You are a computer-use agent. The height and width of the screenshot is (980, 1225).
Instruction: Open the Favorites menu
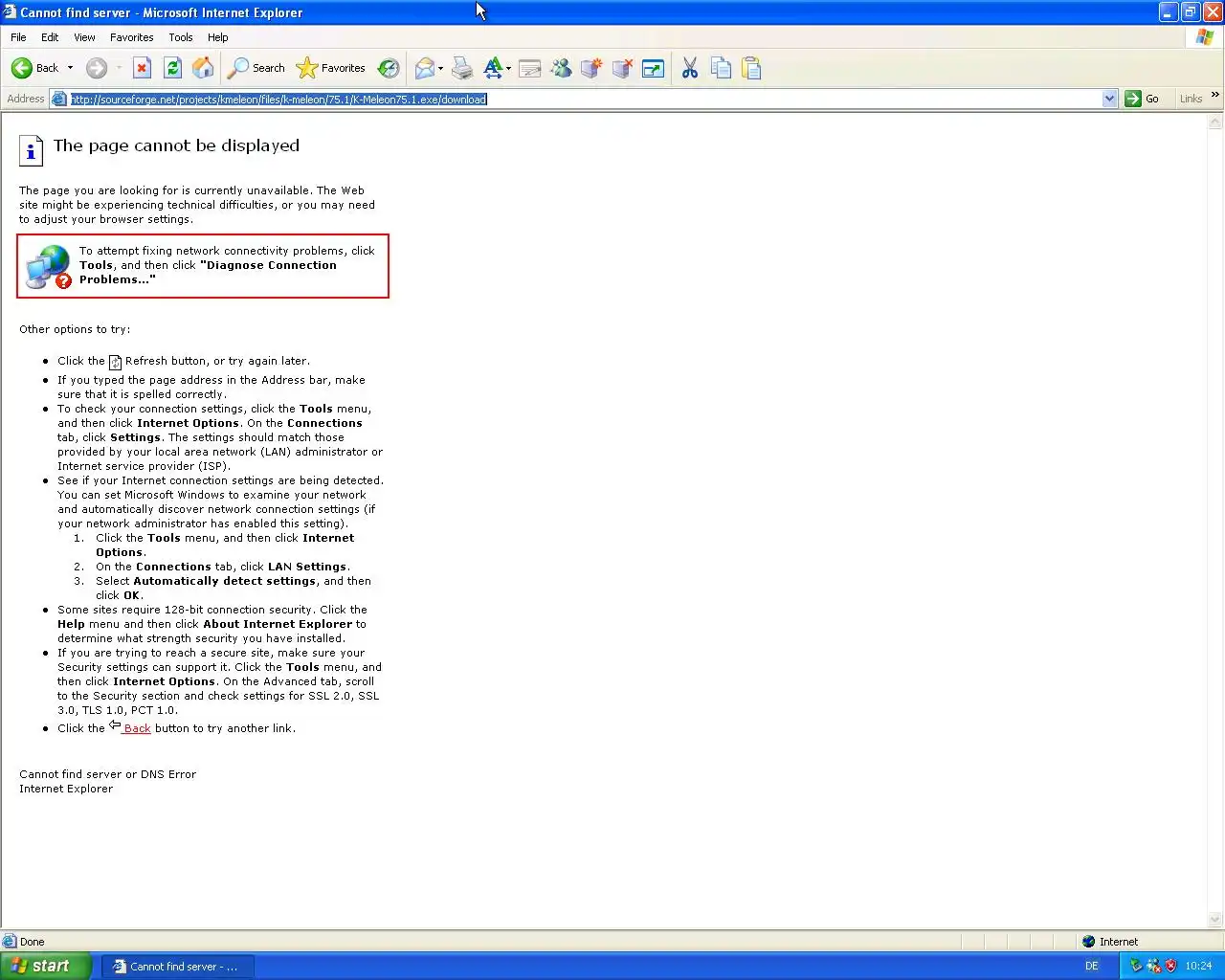click(x=132, y=37)
